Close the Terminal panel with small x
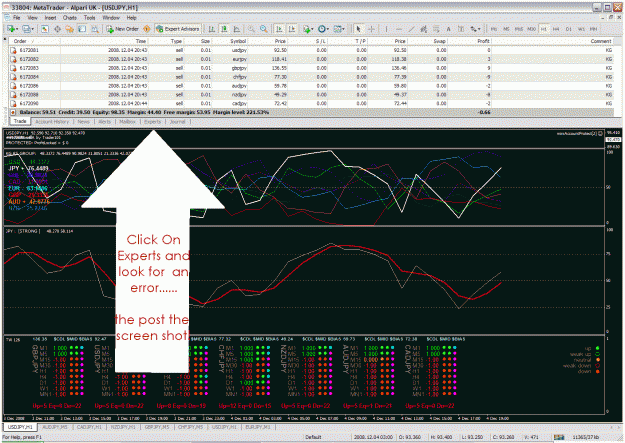This screenshot has width=625, height=443. coord(5,39)
